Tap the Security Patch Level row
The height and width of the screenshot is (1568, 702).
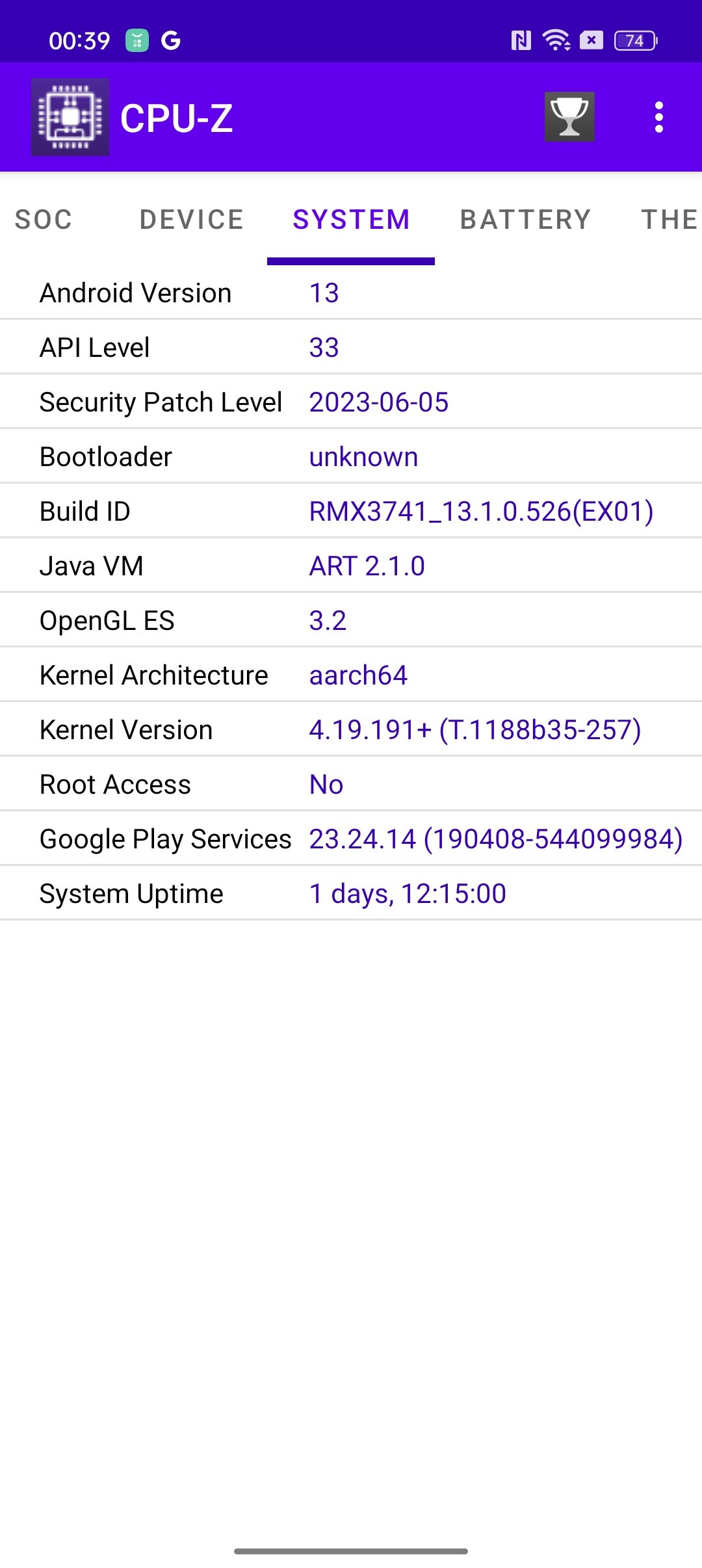351,402
